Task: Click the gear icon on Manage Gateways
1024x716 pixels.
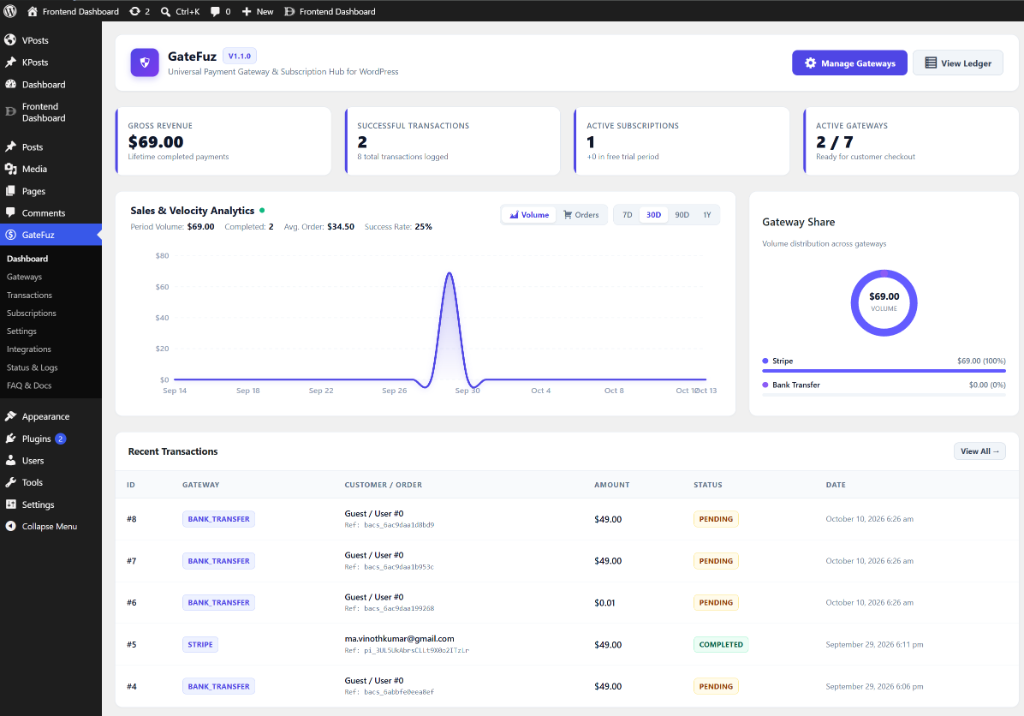Action: pos(810,63)
